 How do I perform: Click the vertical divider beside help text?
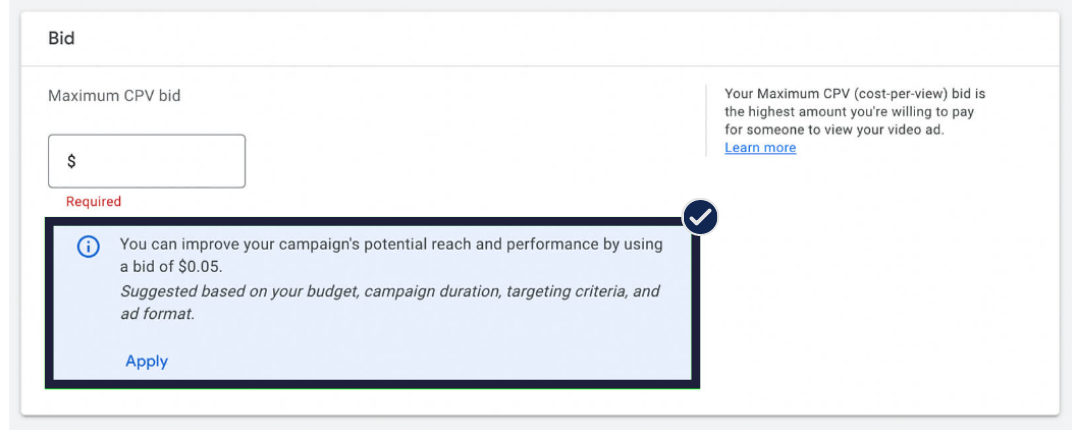pyautogui.click(x=708, y=120)
